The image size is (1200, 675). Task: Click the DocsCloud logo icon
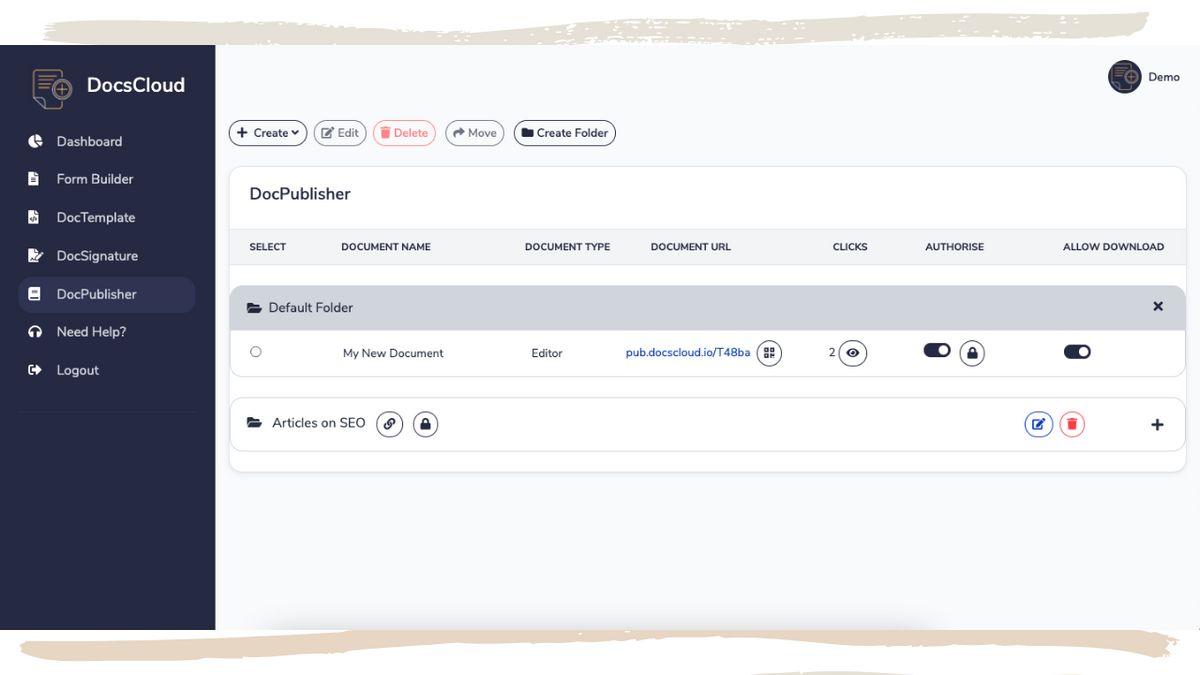click(x=52, y=87)
